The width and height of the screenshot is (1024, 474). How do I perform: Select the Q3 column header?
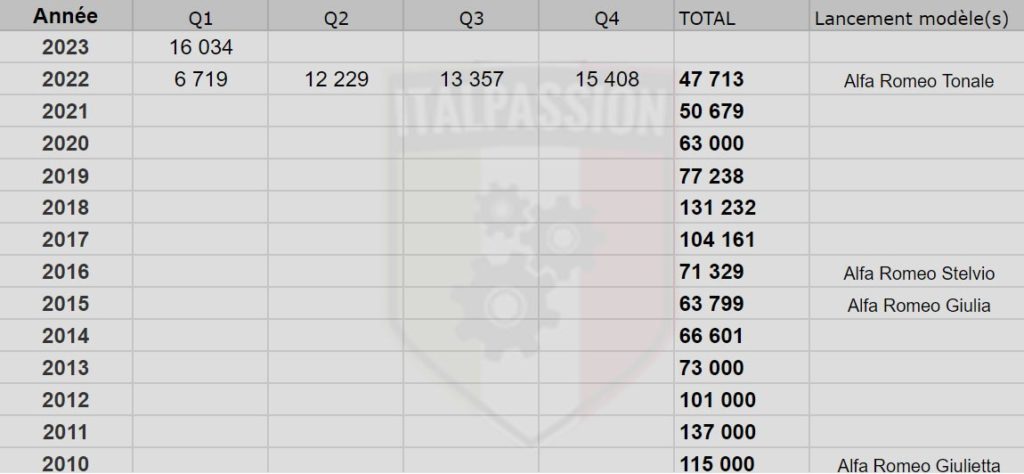[x=471, y=16]
